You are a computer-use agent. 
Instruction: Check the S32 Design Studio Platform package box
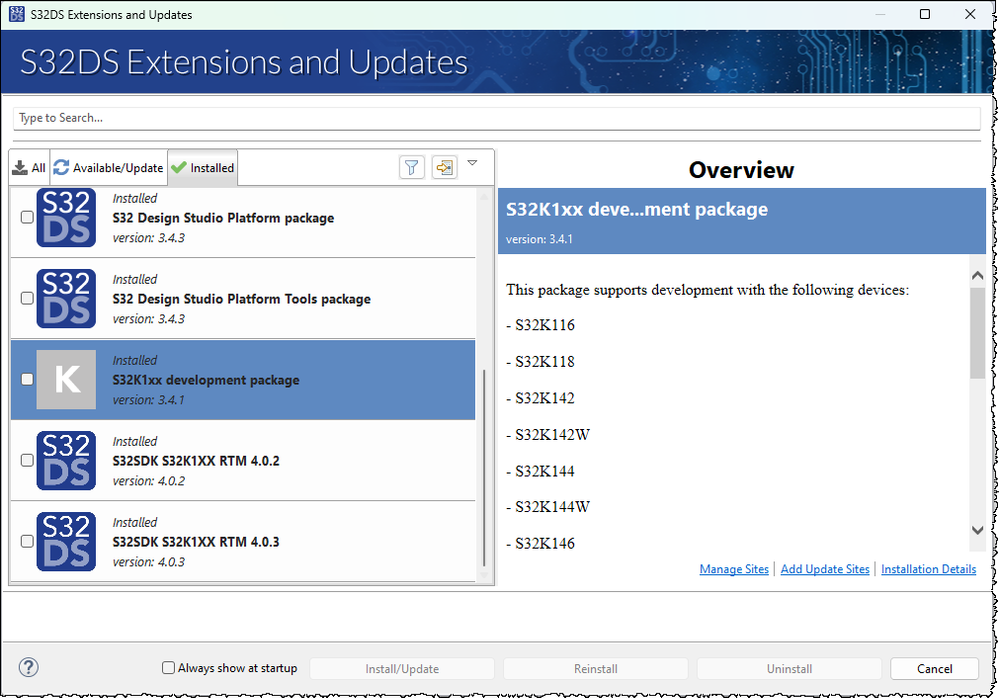pos(27,217)
